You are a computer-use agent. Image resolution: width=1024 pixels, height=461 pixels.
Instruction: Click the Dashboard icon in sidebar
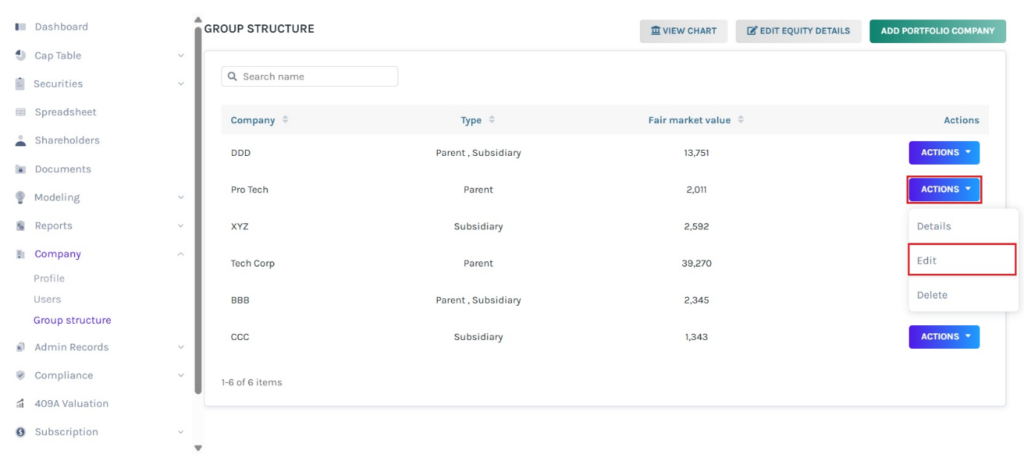pyautogui.click(x=20, y=27)
